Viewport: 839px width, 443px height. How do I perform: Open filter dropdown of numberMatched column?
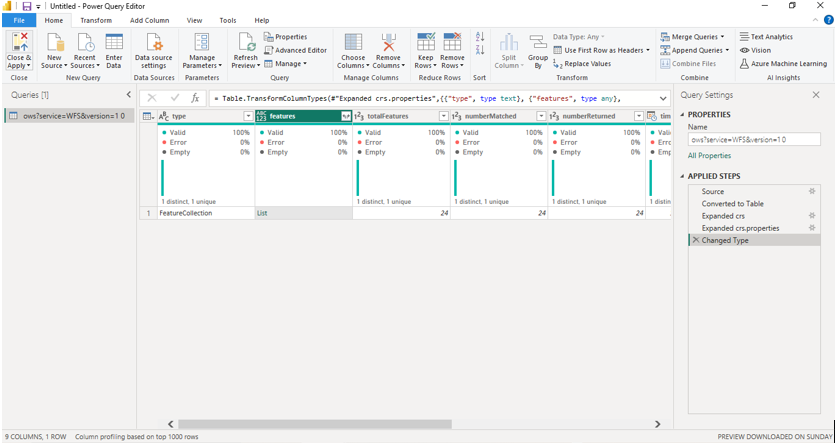coord(541,116)
